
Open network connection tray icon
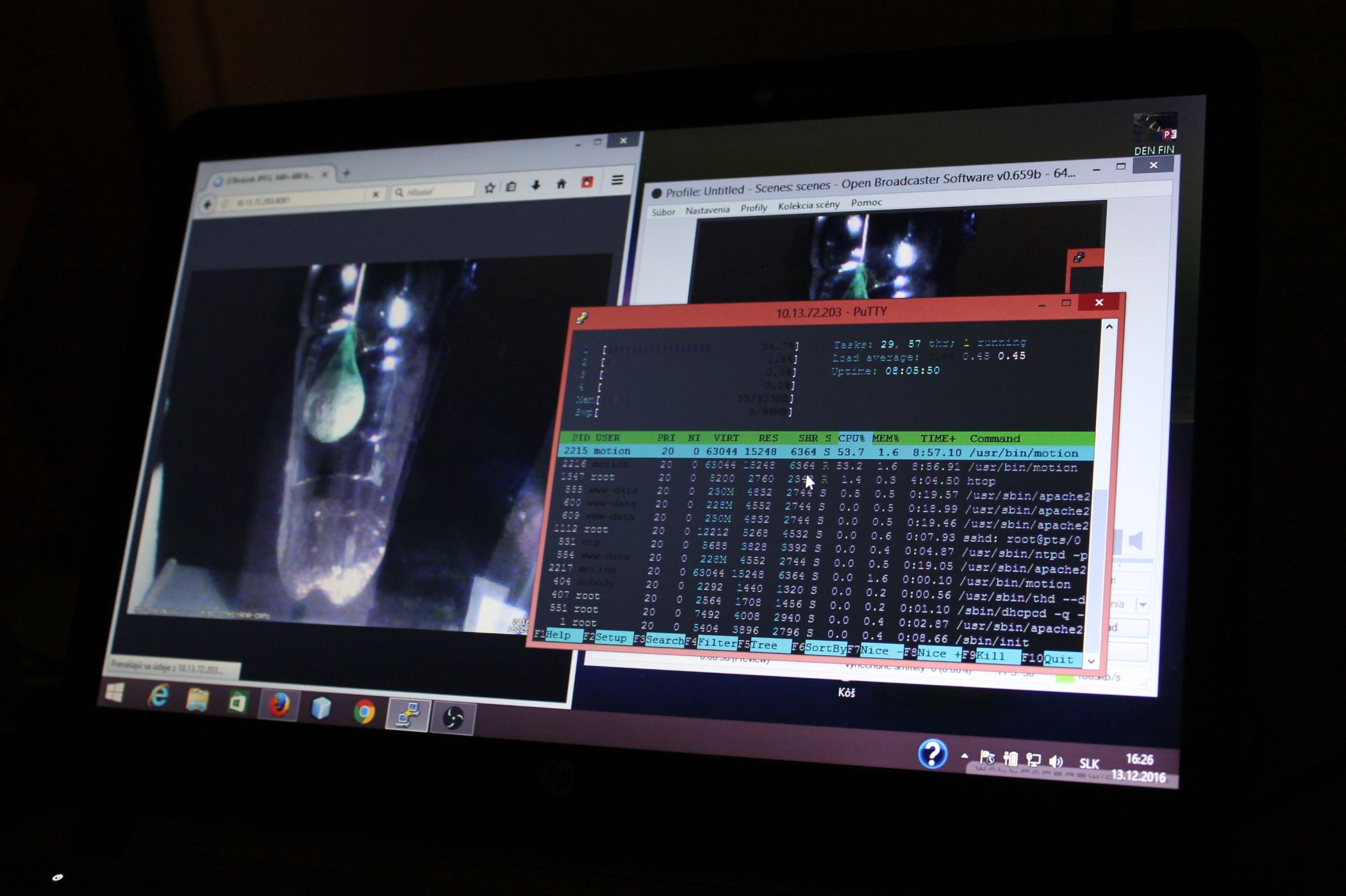(x=1033, y=760)
